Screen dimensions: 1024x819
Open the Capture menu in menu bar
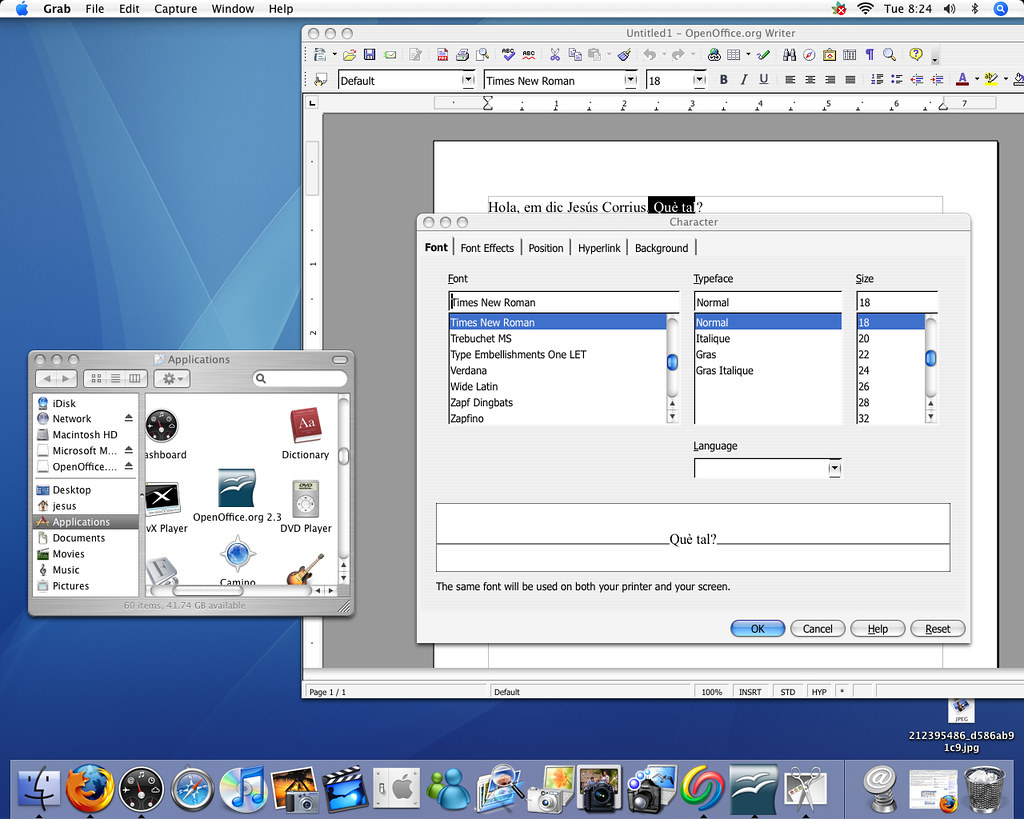click(176, 9)
